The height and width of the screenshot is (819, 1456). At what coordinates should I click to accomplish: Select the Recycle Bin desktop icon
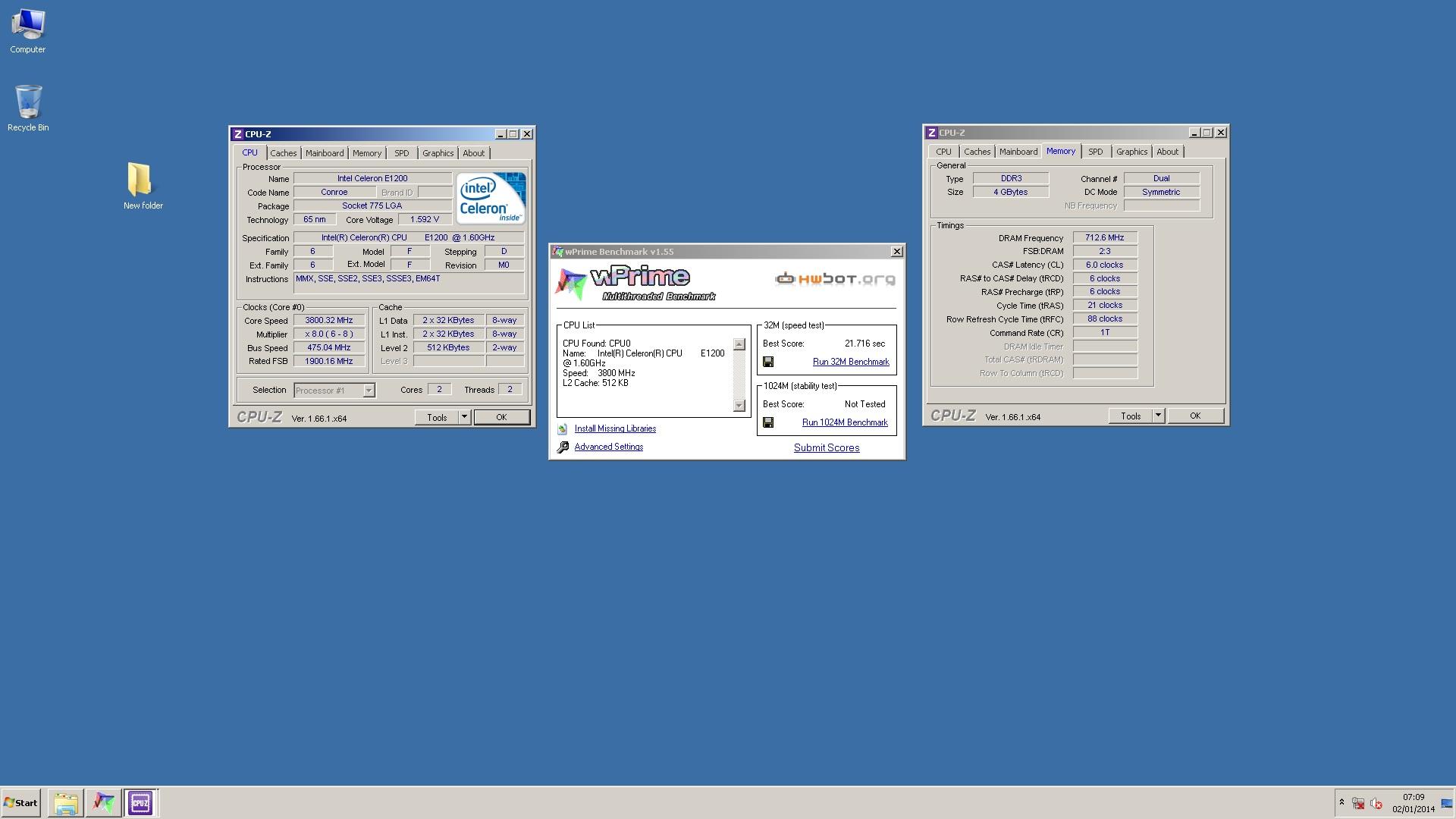coord(28,108)
